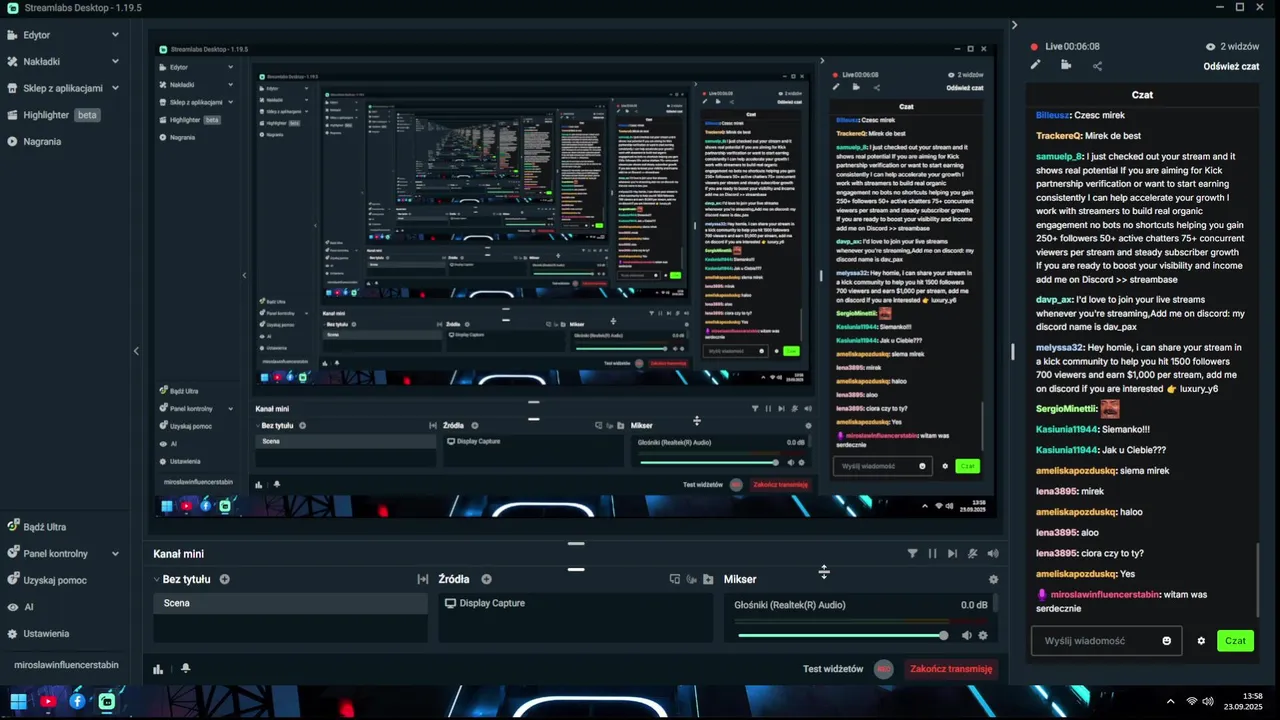
Task: Pause the Kanał mini feed
Action: click(x=932, y=553)
